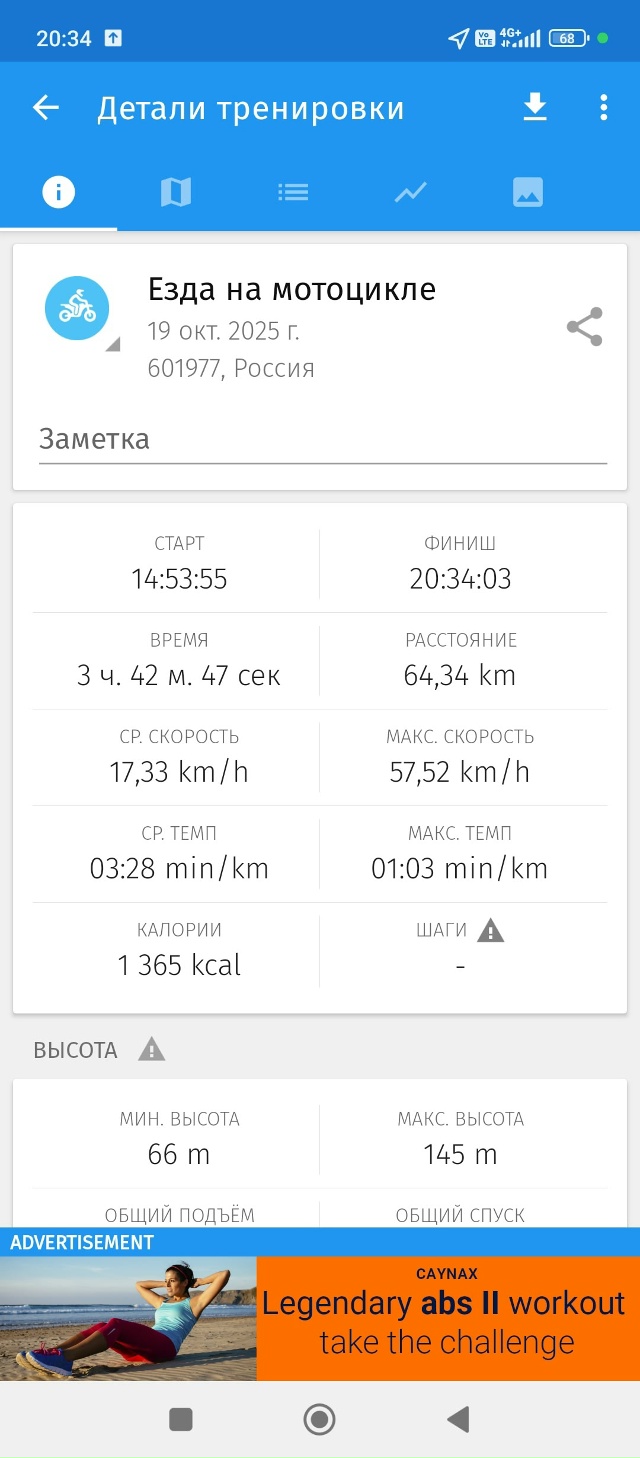Tap the warning icon next to ВЫСОТА
Image resolution: width=640 pixels, height=1458 pixels.
[x=151, y=1050]
